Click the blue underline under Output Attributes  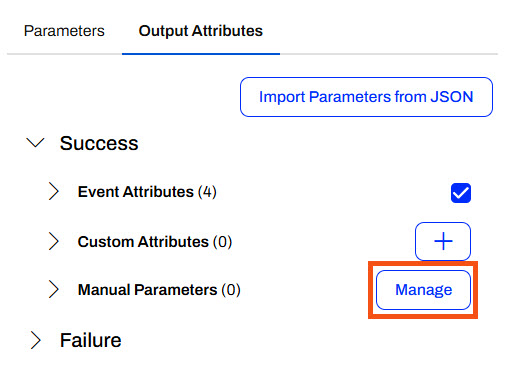pos(201,54)
